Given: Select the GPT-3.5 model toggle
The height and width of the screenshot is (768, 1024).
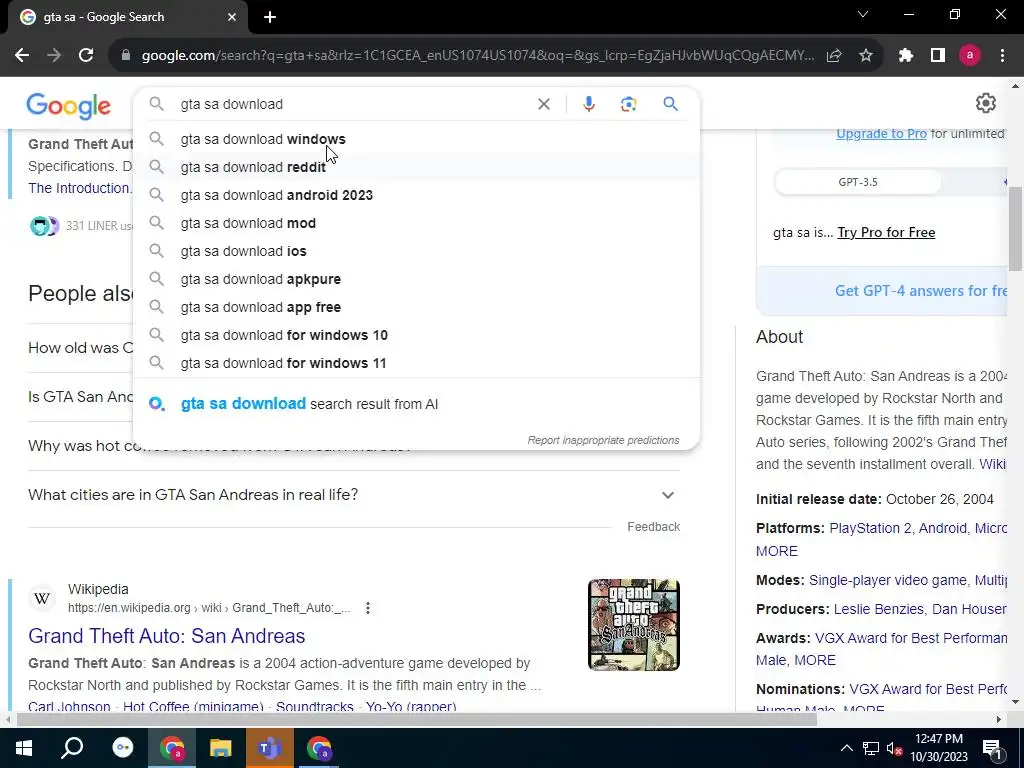Looking at the screenshot, I should [857, 182].
